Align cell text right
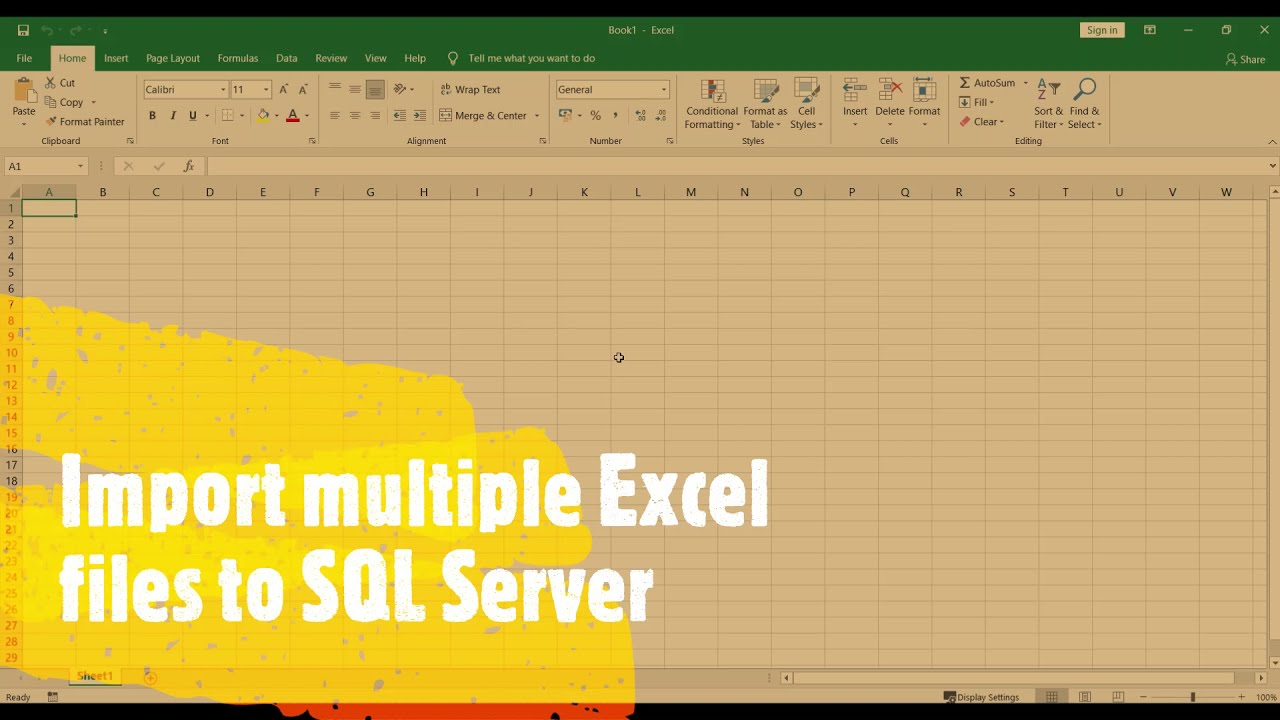Image resolution: width=1280 pixels, height=720 pixels. click(375, 116)
